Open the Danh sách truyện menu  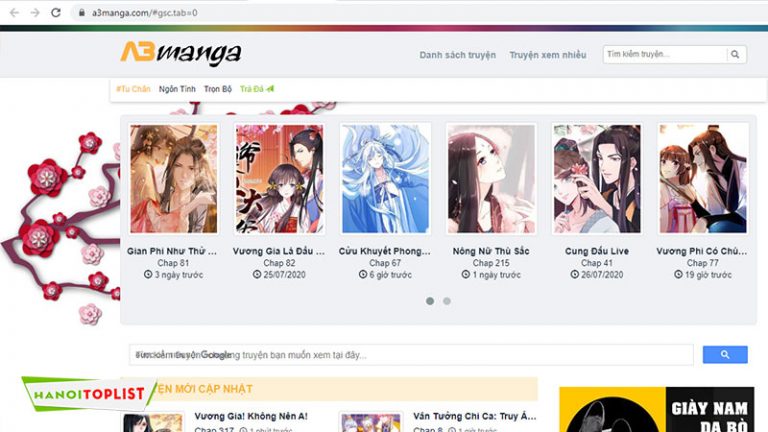[457, 55]
